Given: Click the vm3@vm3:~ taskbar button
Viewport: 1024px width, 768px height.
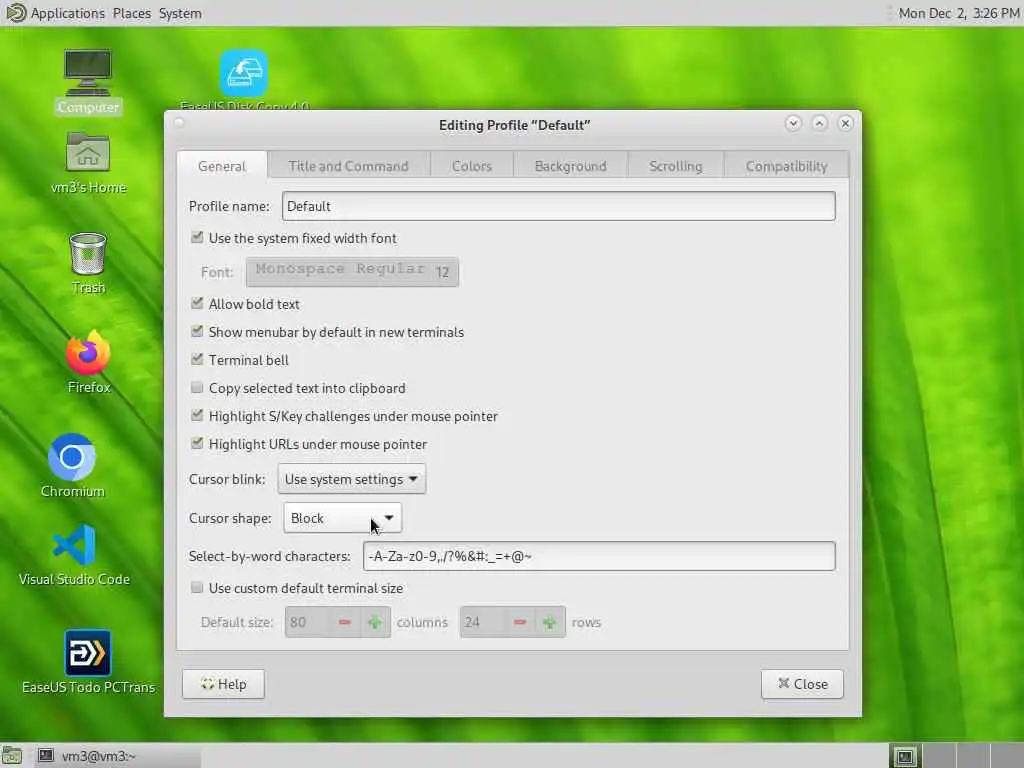Looking at the screenshot, I should (x=118, y=756).
